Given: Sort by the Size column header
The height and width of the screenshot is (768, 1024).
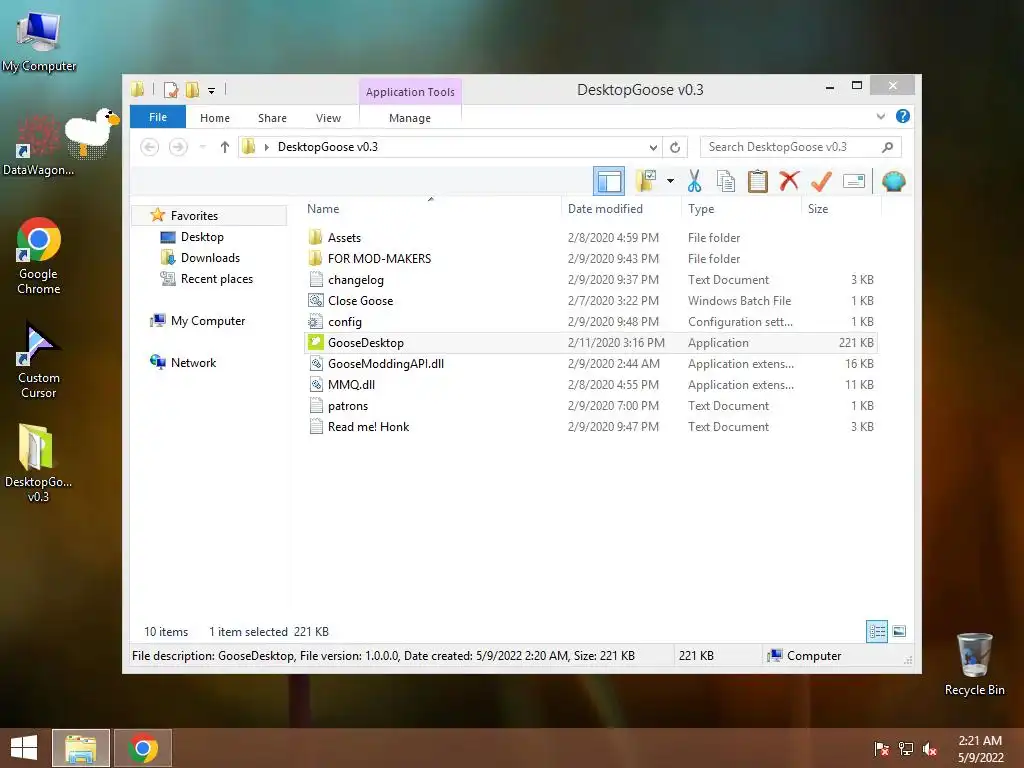Looking at the screenshot, I should point(818,209).
